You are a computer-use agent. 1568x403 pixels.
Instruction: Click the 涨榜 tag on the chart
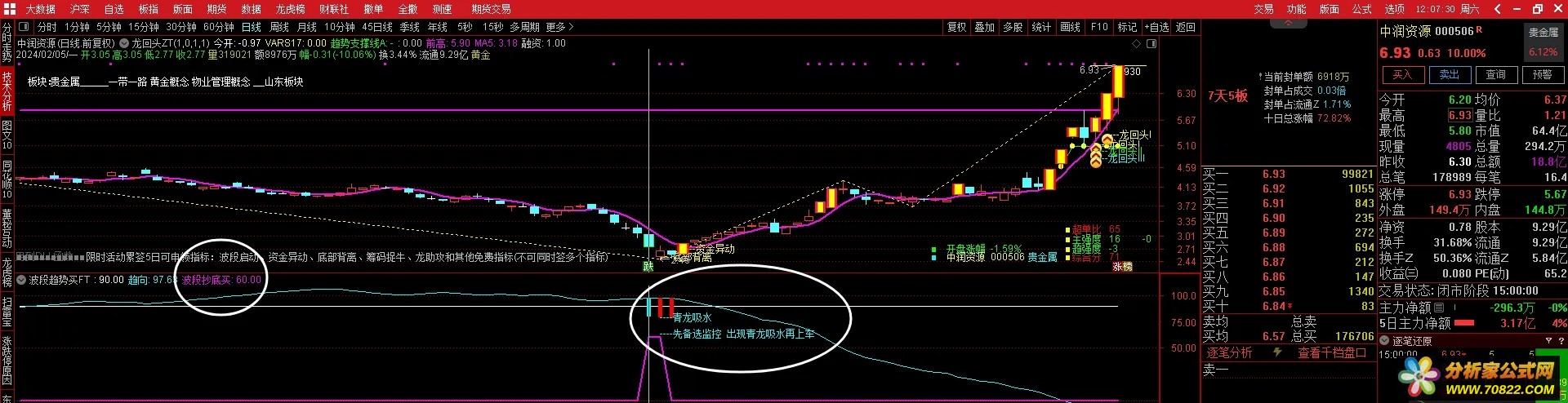(x=1122, y=267)
